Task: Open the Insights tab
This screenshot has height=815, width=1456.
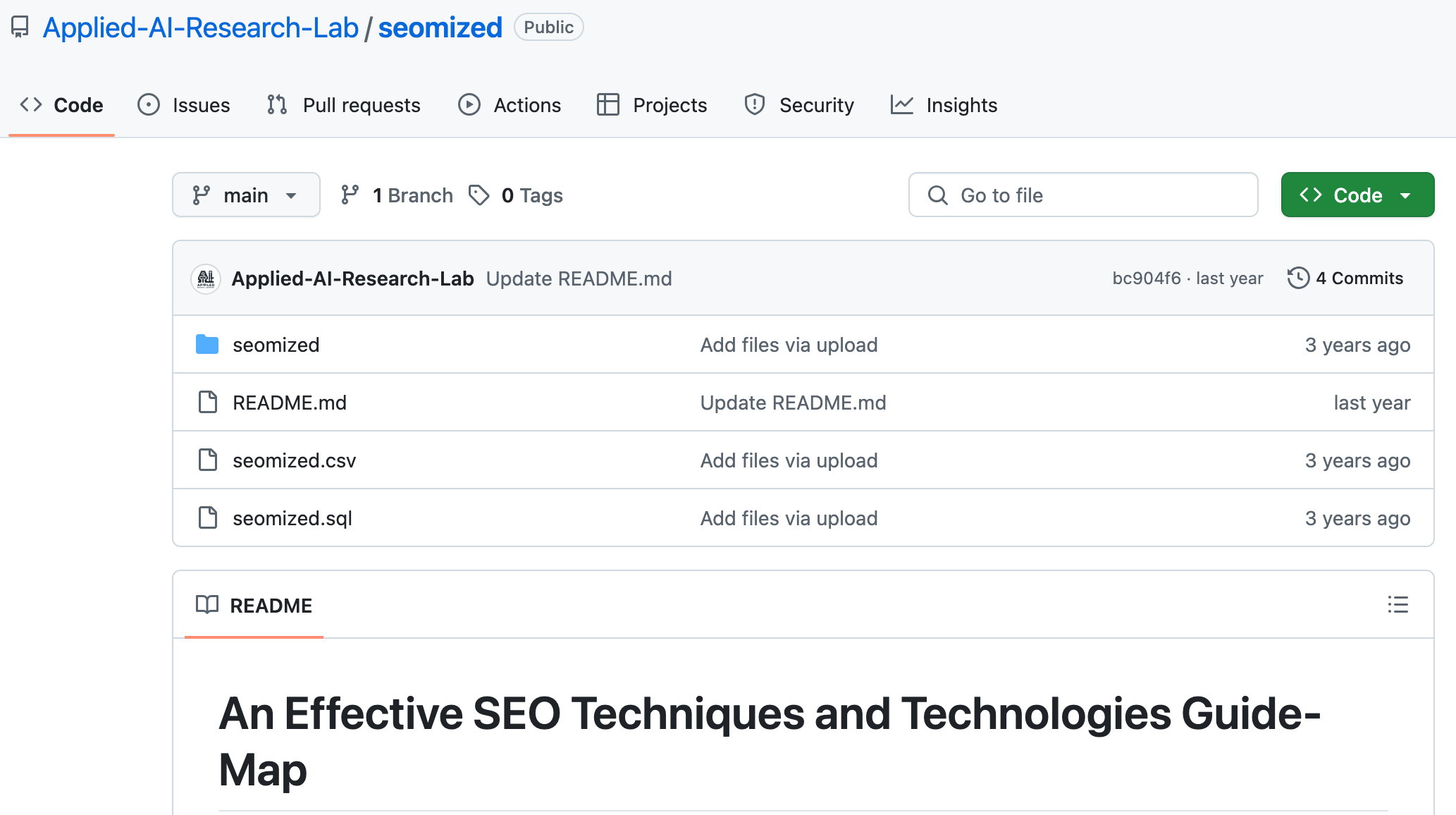Action: [x=944, y=105]
